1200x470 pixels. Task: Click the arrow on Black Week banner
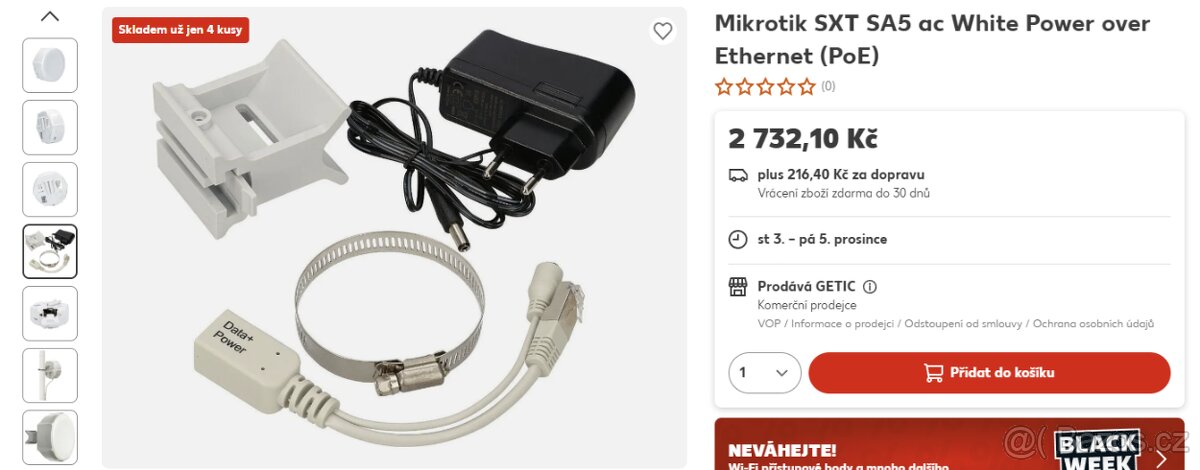[x=1160, y=459]
